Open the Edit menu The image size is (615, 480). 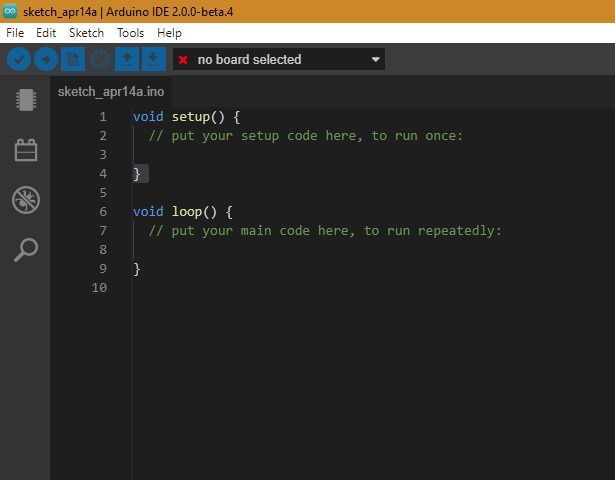[x=46, y=33]
